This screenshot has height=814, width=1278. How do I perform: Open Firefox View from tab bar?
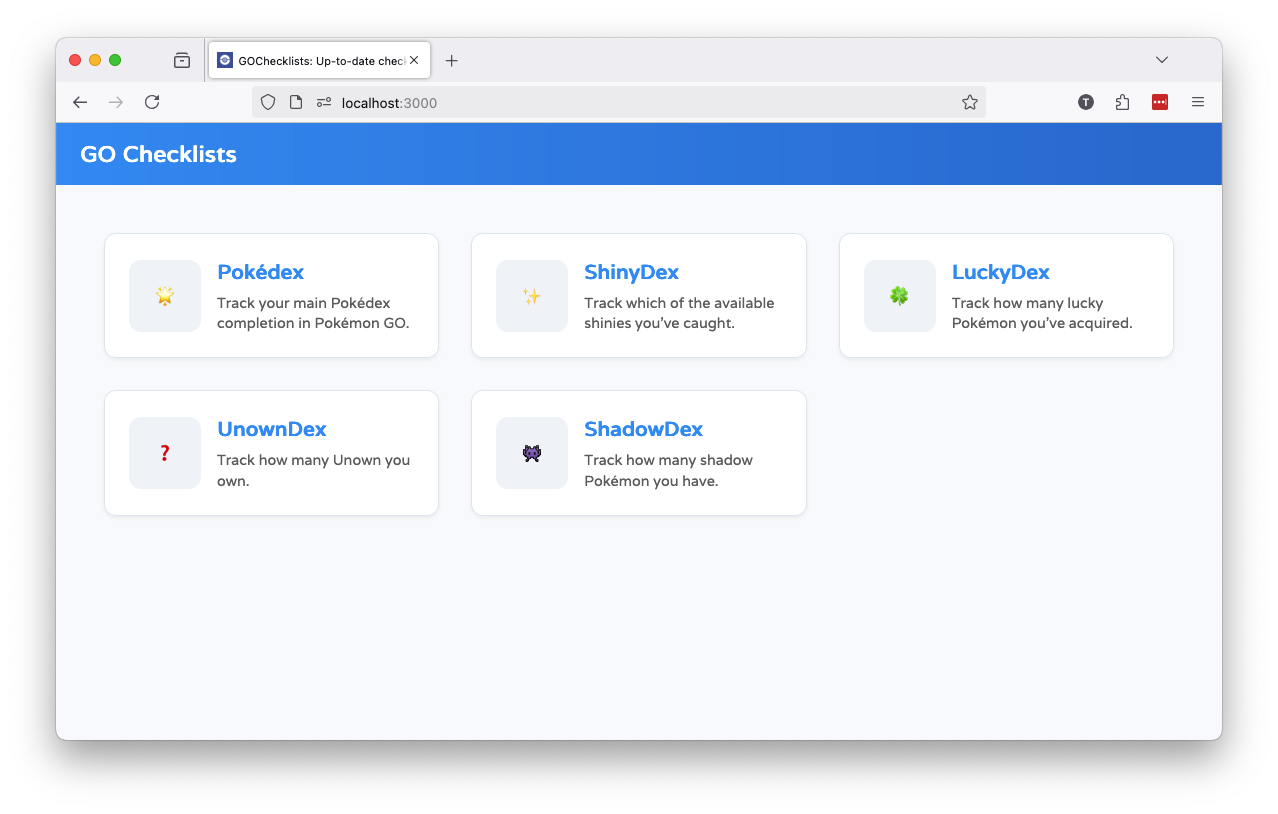[182, 60]
